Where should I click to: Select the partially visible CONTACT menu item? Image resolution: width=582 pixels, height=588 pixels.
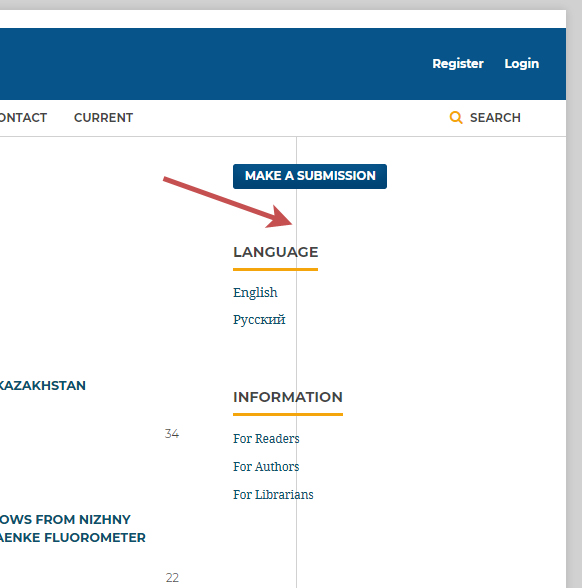(23, 118)
